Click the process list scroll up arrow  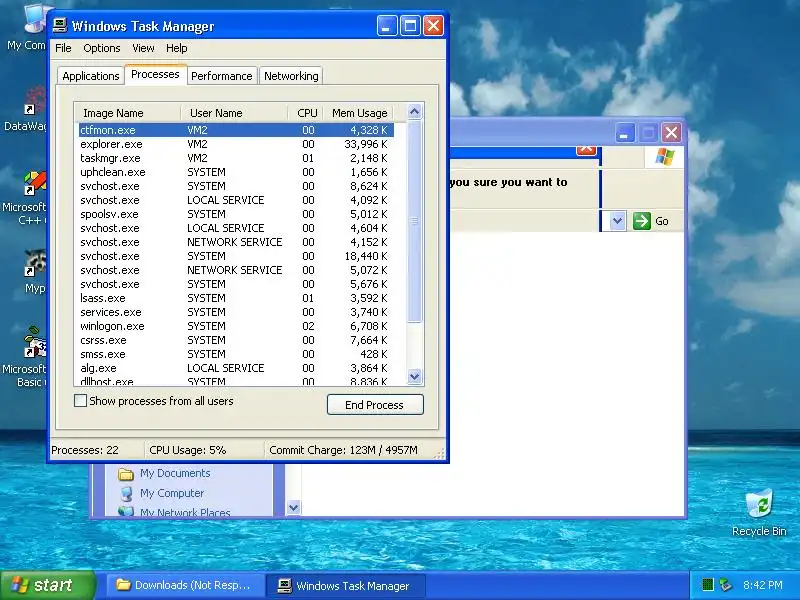[414, 111]
